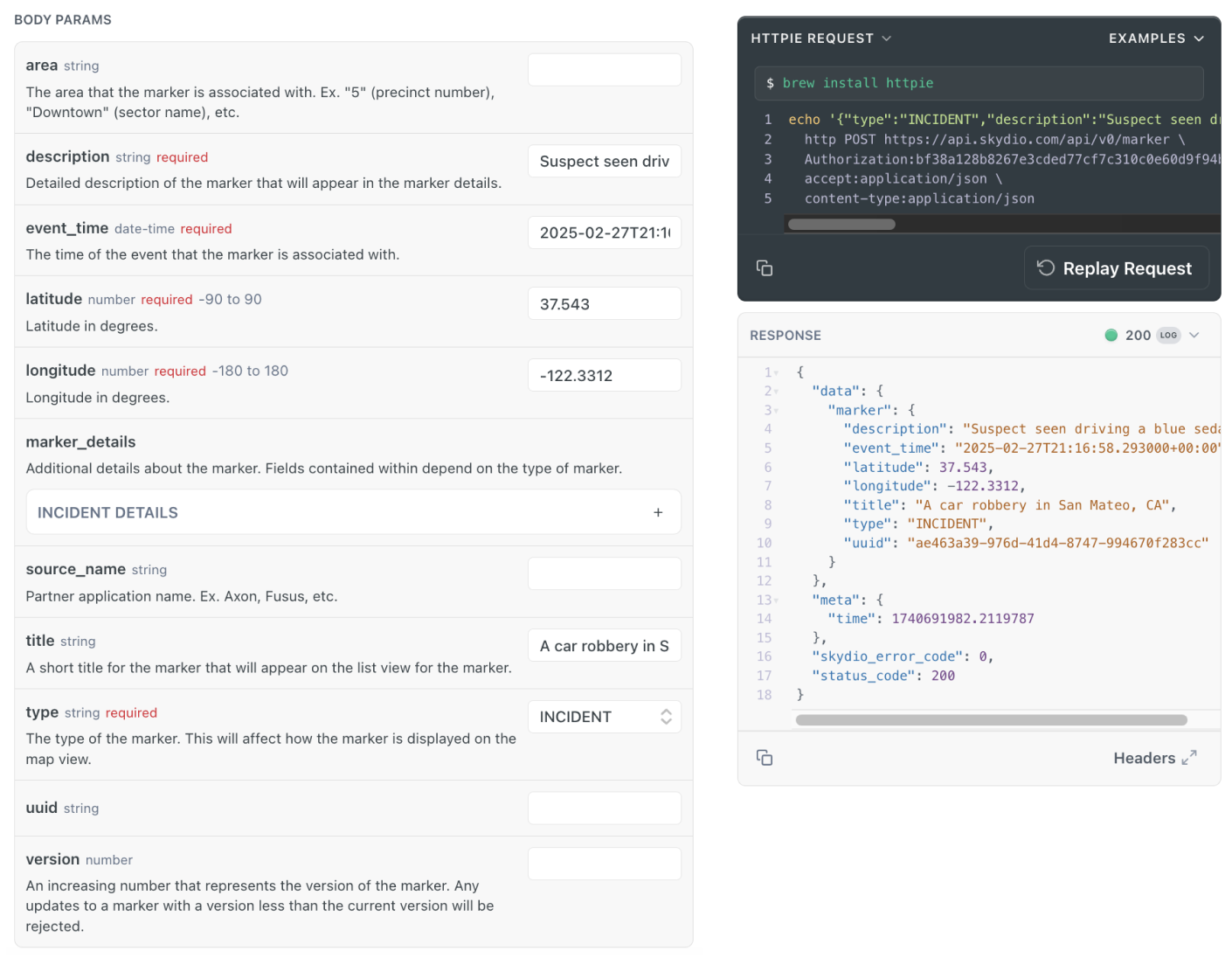Click the longitude field showing -122.3312

604,376
